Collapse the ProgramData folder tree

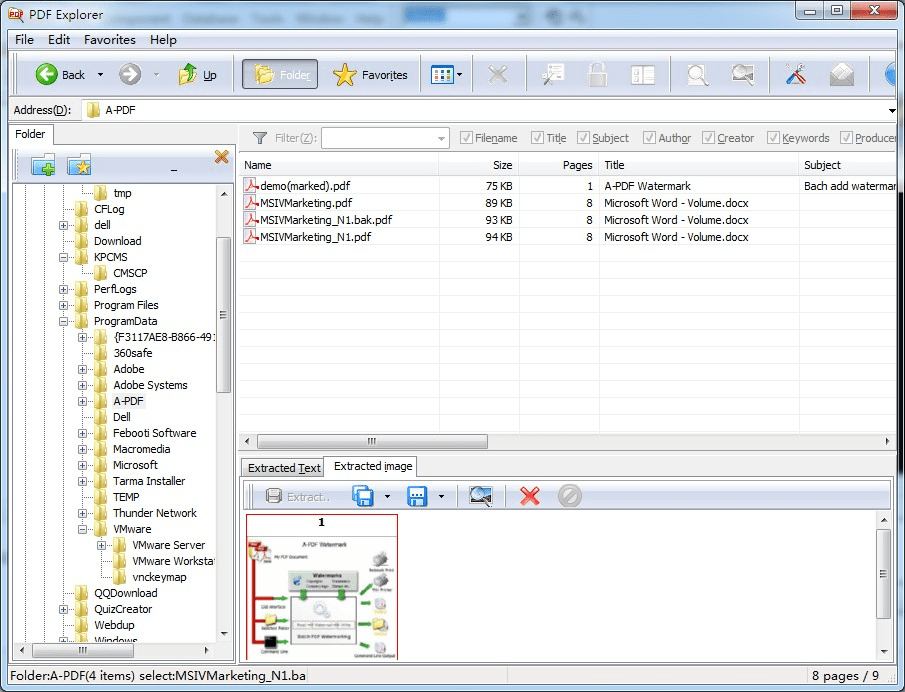point(66,320)
